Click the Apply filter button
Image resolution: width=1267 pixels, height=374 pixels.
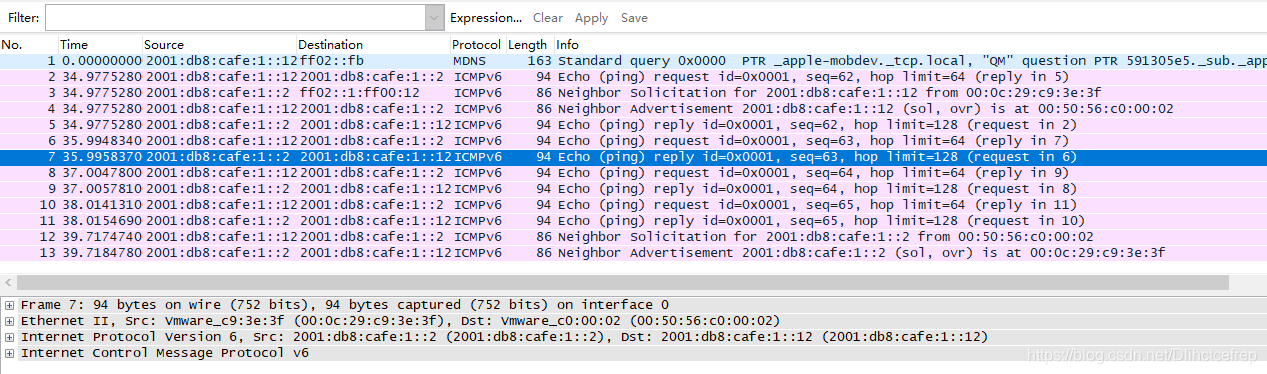click(x=591, y=18)
